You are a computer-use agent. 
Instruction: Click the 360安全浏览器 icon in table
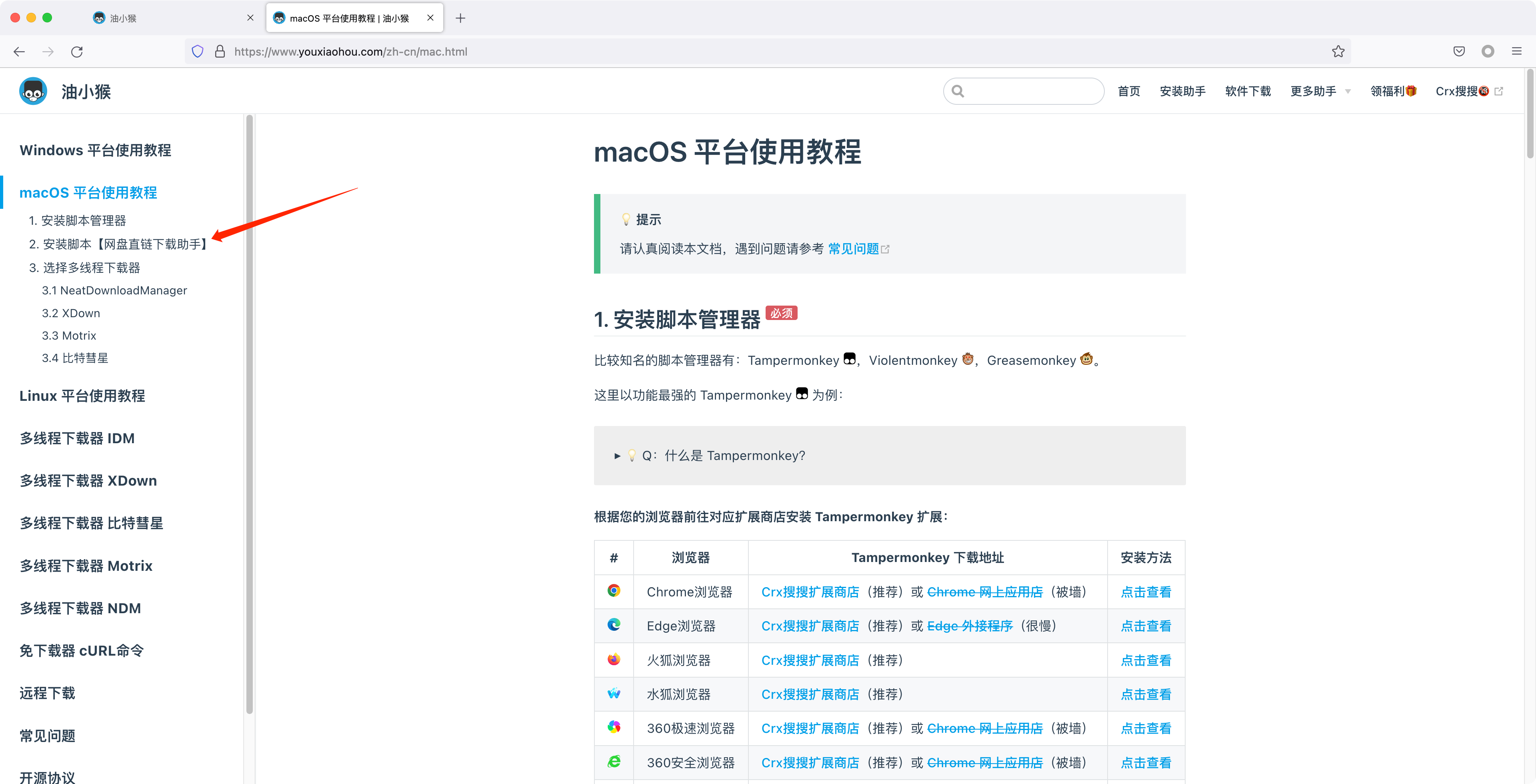click(x=614, y=762)
